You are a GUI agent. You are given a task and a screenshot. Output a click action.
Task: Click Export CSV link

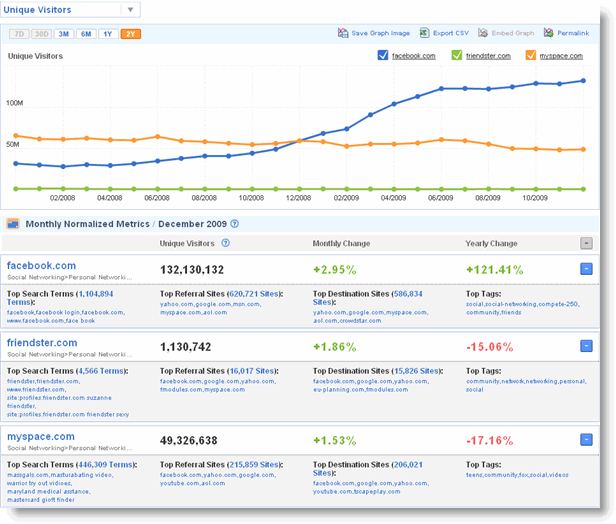click(x=451, y=33)
